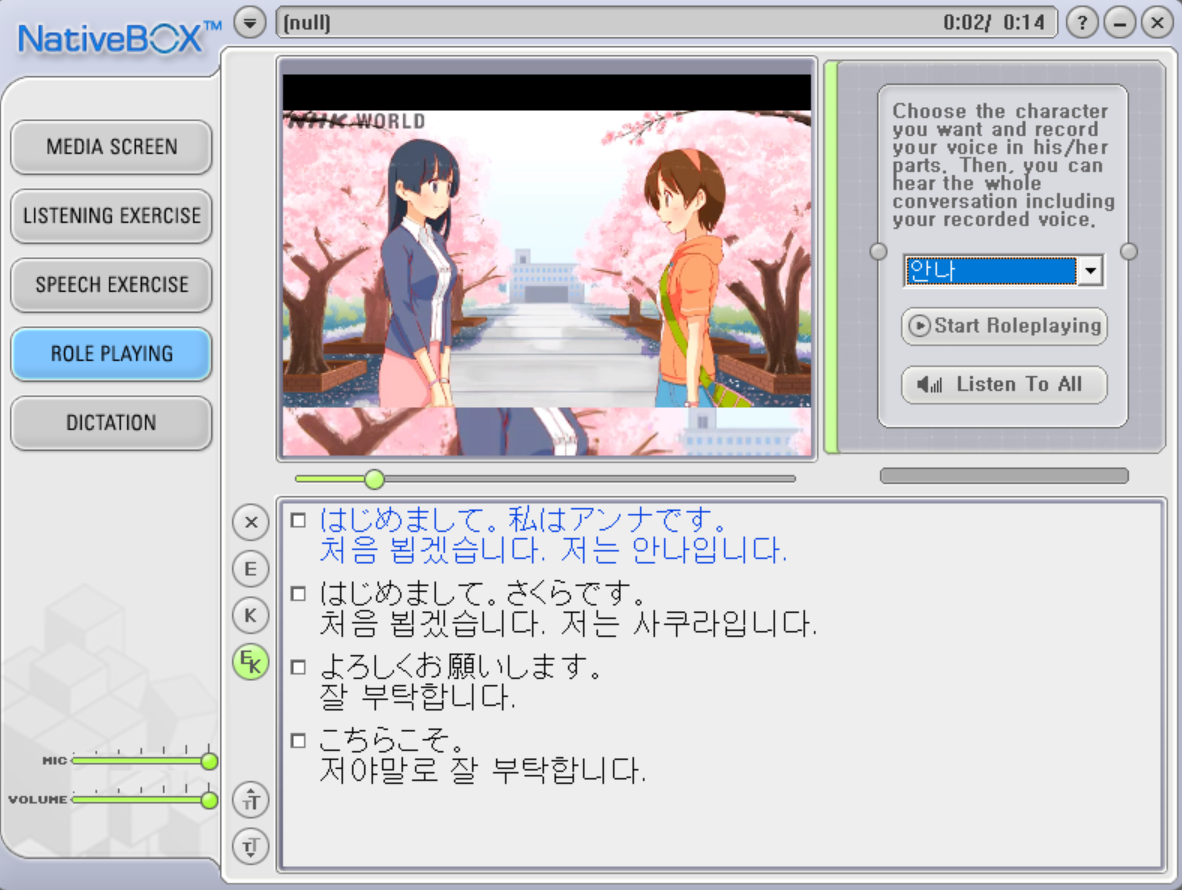Open the dropdown menu arrow beside title bar
Viewport: 1182px width, 890px height.
(x=250, y=23)
